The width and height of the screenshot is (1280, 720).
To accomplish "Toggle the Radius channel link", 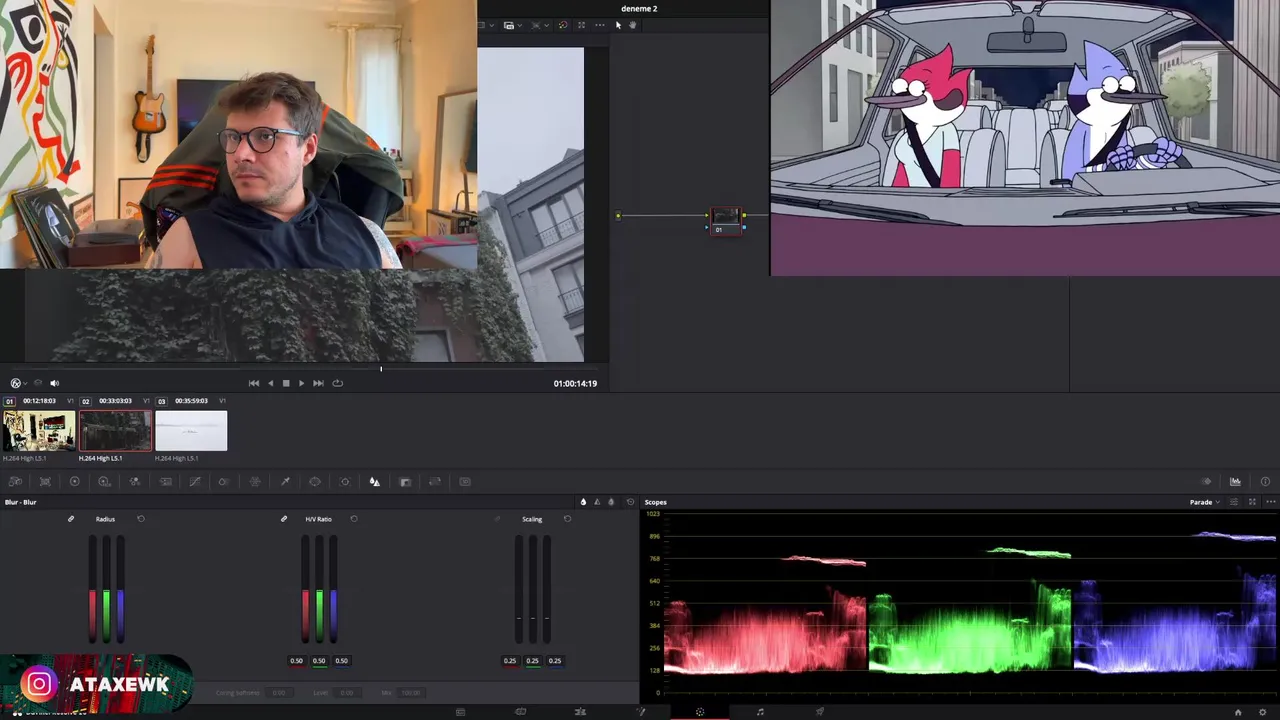I will click(x=71, y=519).
